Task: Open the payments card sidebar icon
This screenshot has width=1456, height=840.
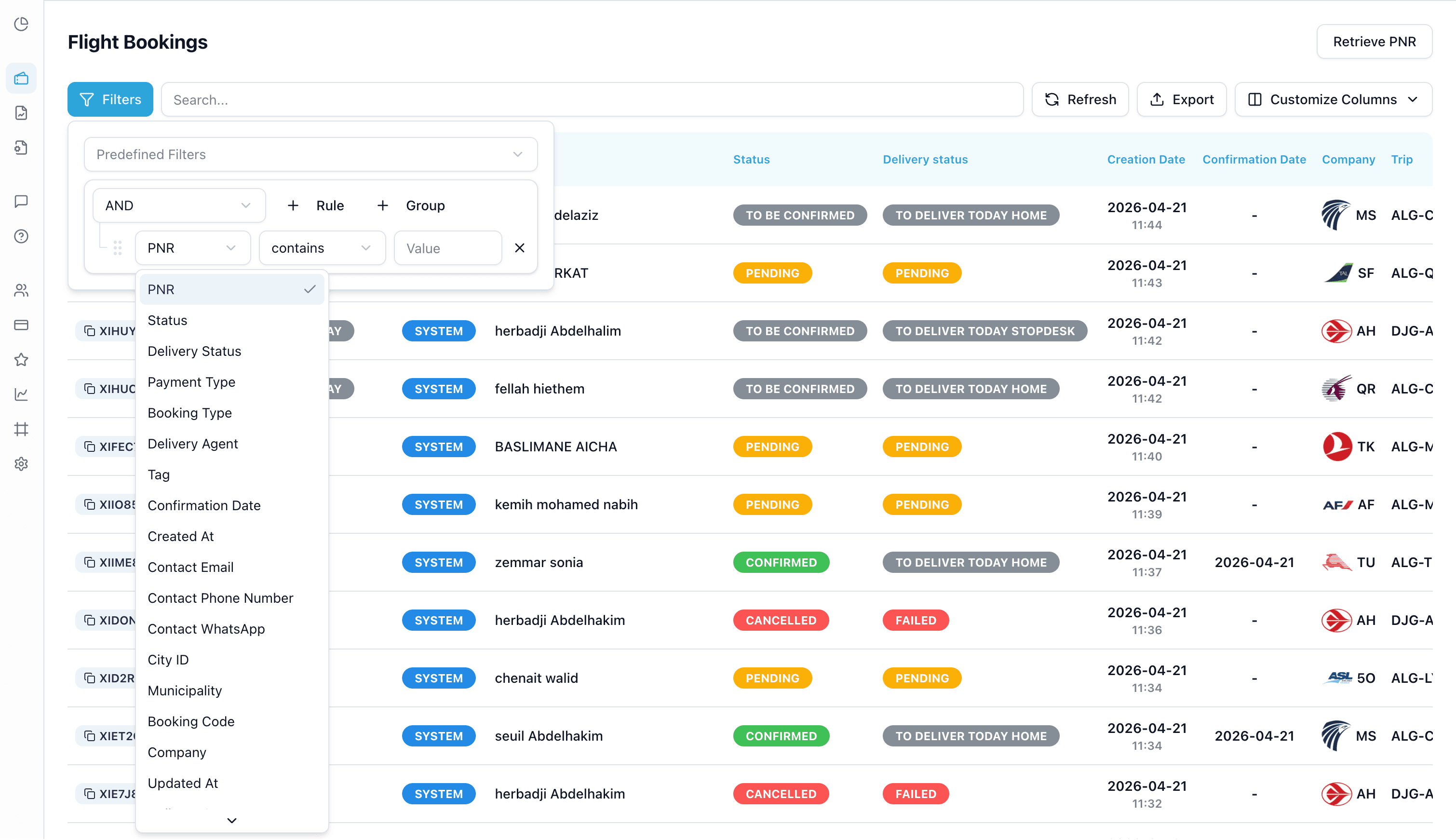Action: click(21, 325)
